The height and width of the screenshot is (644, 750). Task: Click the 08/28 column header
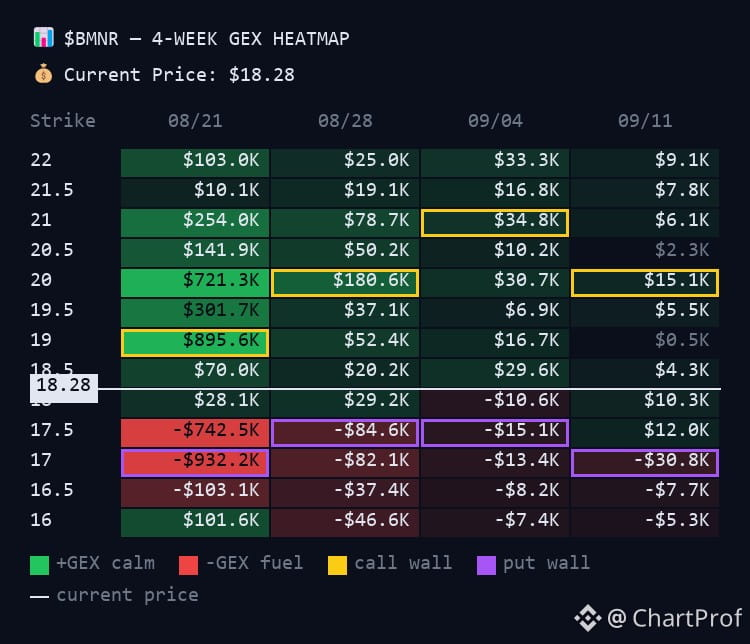click(345, 121)
